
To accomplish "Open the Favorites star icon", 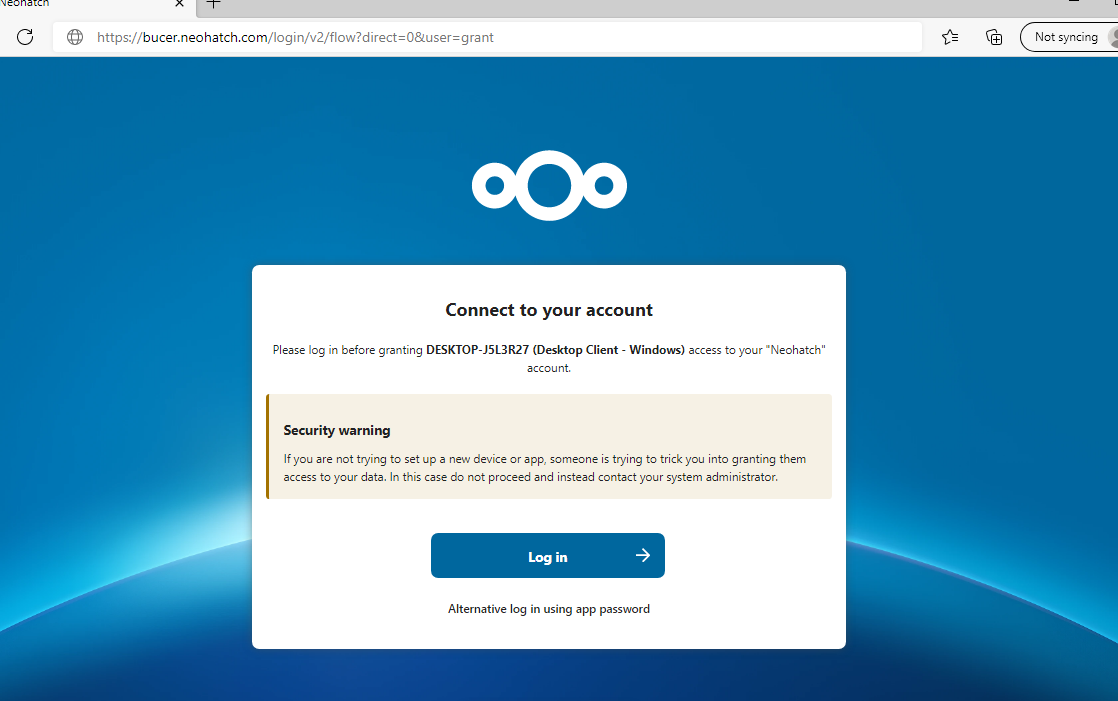I will [950, 37].
